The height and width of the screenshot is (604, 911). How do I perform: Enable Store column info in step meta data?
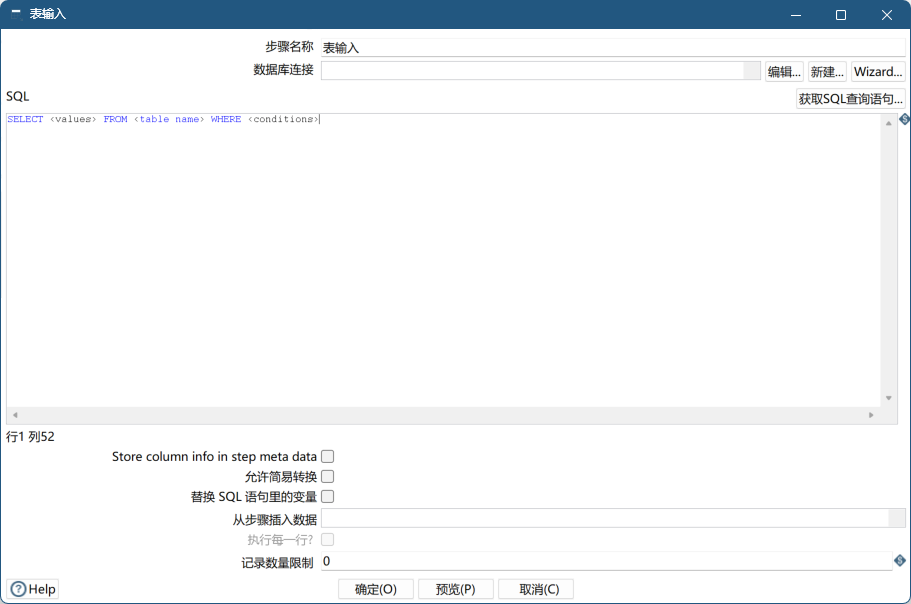(327, 455)
